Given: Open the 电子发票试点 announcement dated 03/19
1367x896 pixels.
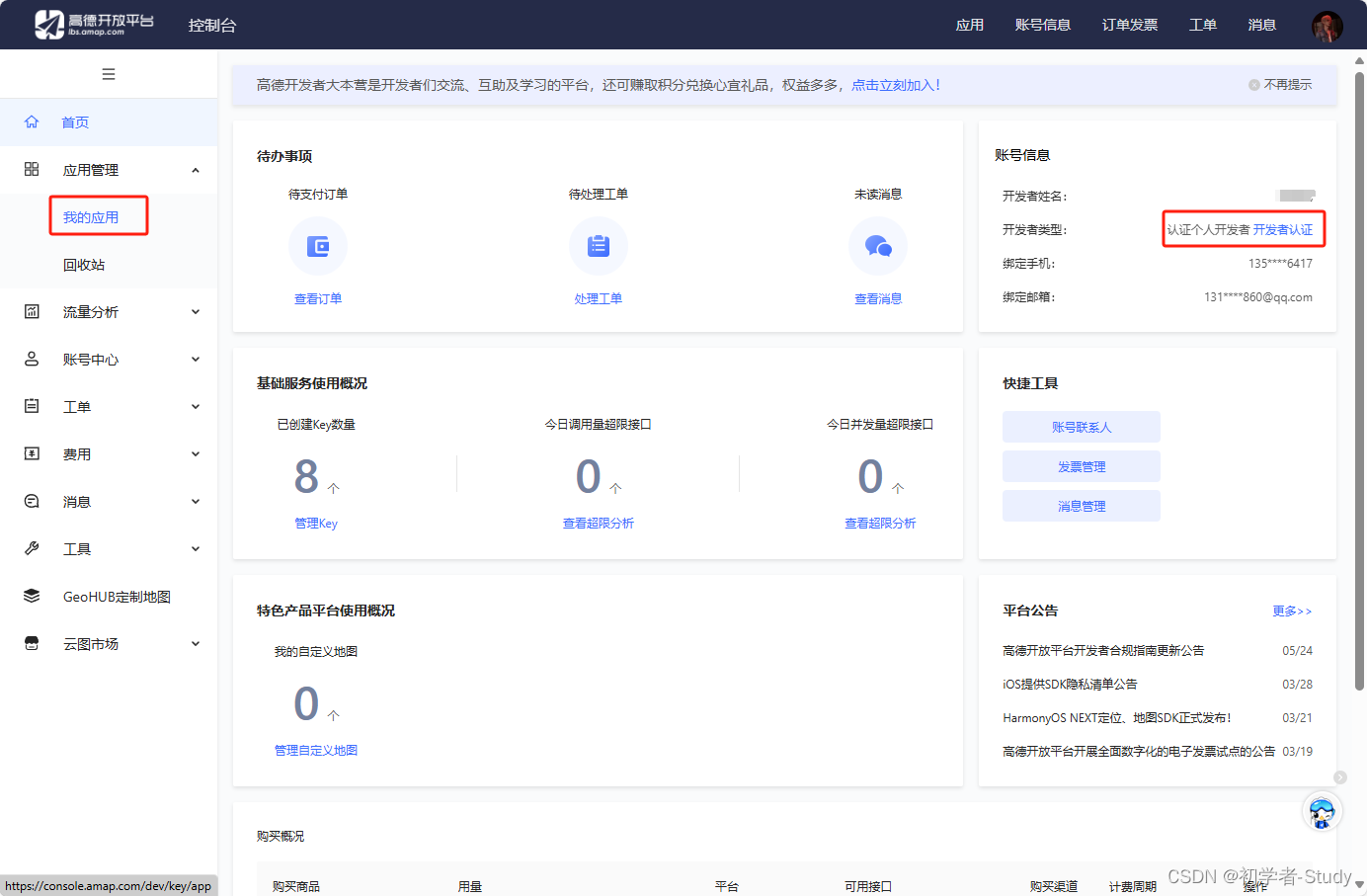Looking at the screenshot, I should [x=1139, y=752].
